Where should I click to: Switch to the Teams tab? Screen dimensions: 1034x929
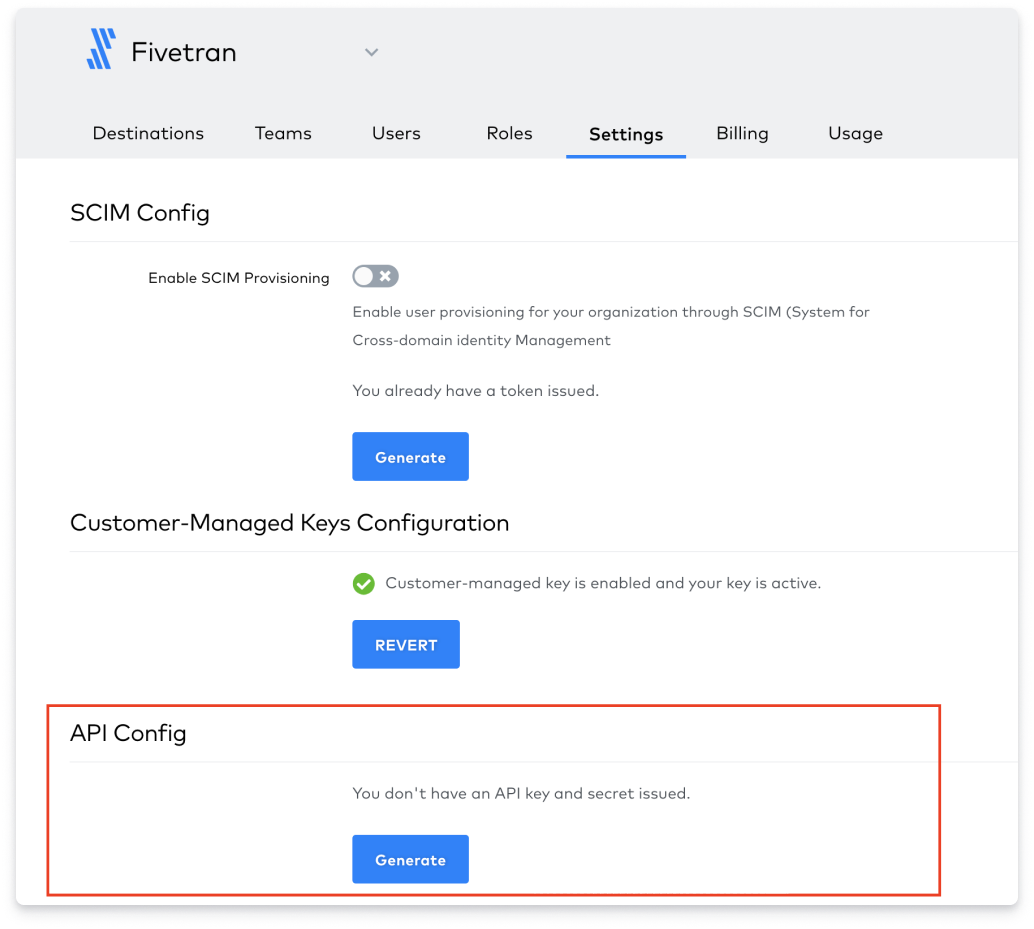pos(283,133)
